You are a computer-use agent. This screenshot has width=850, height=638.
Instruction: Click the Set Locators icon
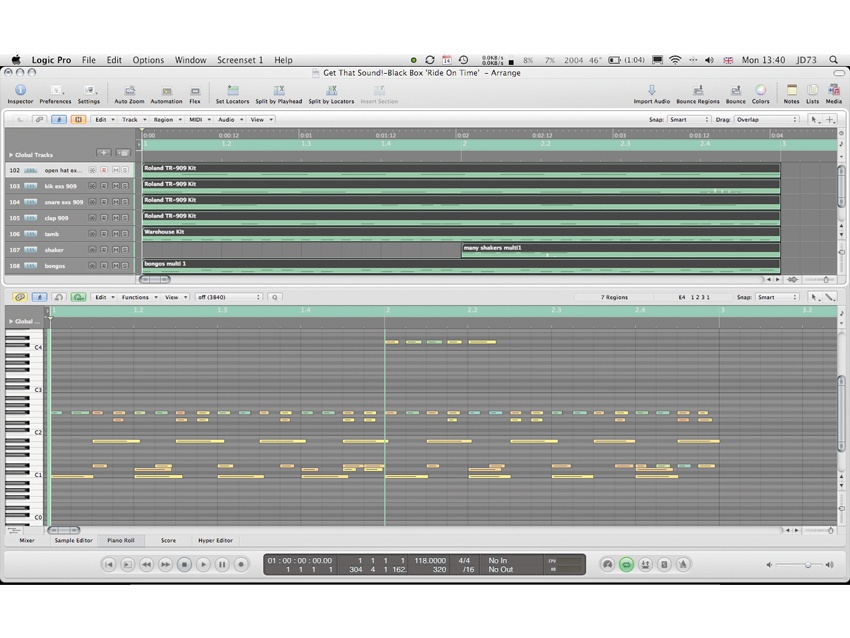point(233,93)
